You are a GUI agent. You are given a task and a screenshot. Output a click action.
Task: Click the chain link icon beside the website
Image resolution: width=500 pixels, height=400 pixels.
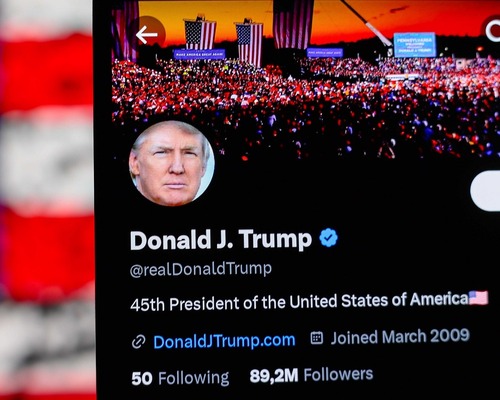[138, 342]
